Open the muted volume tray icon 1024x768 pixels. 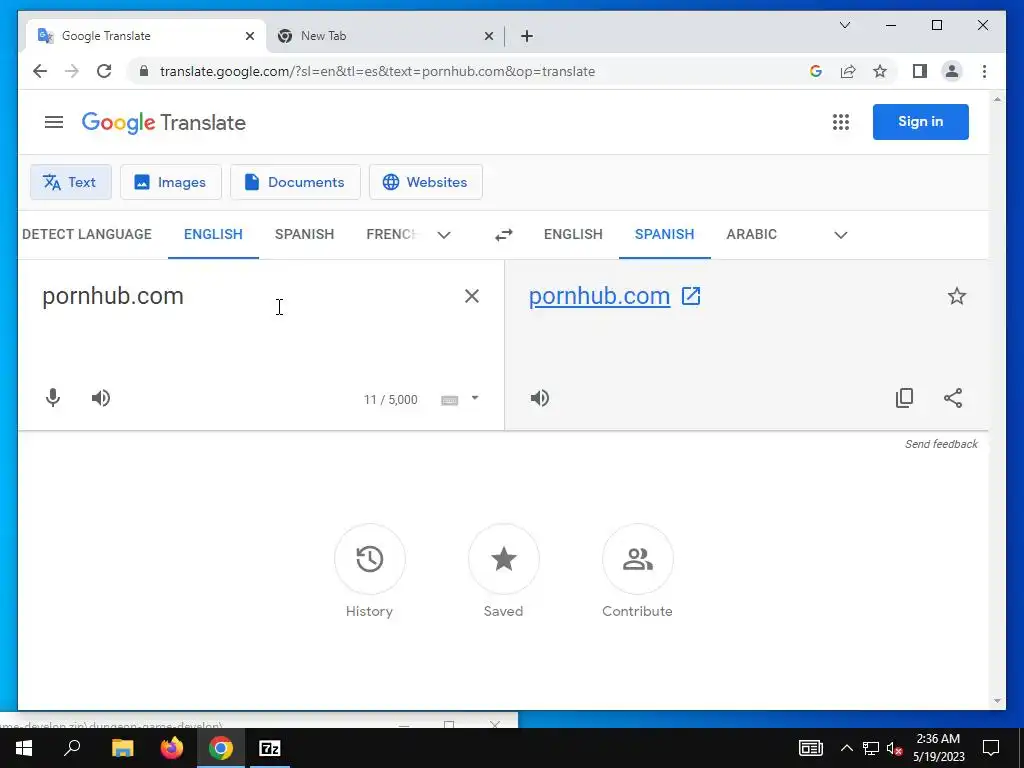point(895,748)
